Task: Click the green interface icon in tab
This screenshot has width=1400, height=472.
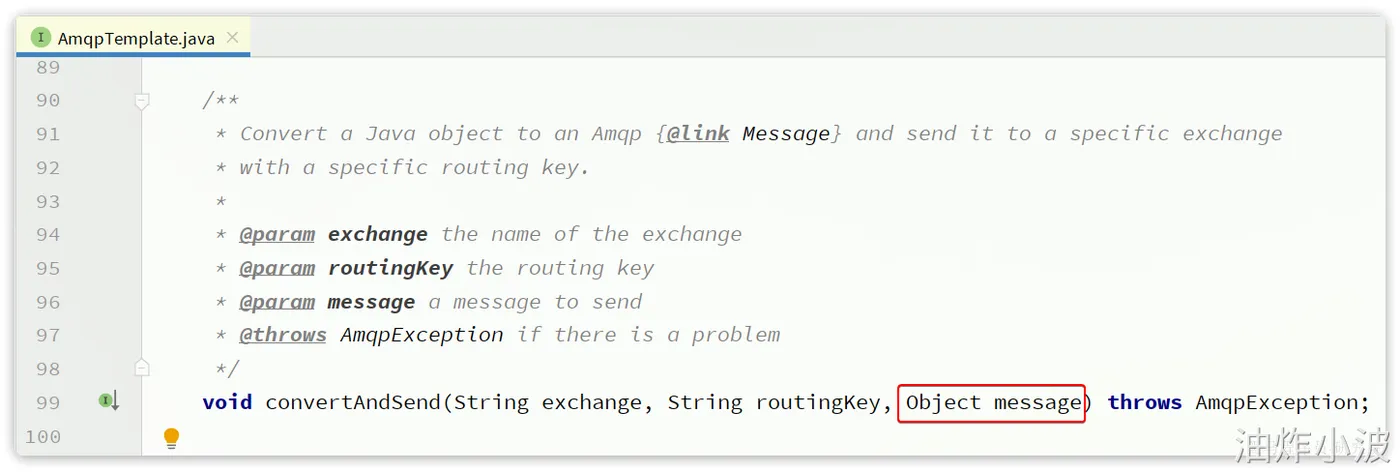Action: 40,38
